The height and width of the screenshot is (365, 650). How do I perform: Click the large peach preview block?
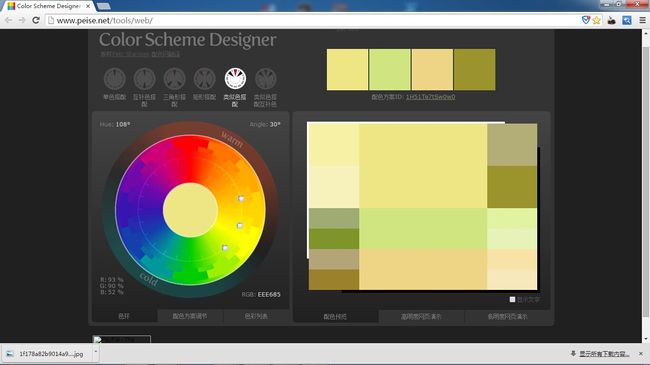coord(423,269)
